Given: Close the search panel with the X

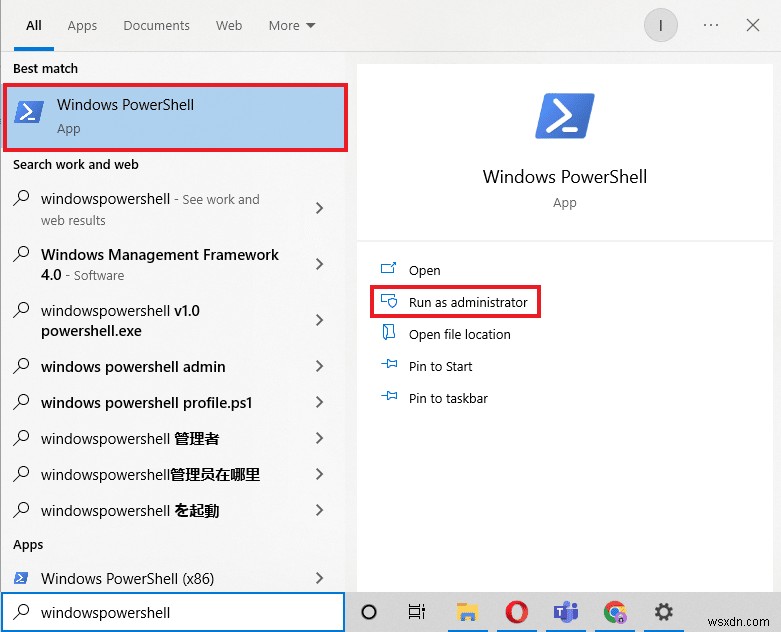Looking at the screenshot, I should coord(753,25).
